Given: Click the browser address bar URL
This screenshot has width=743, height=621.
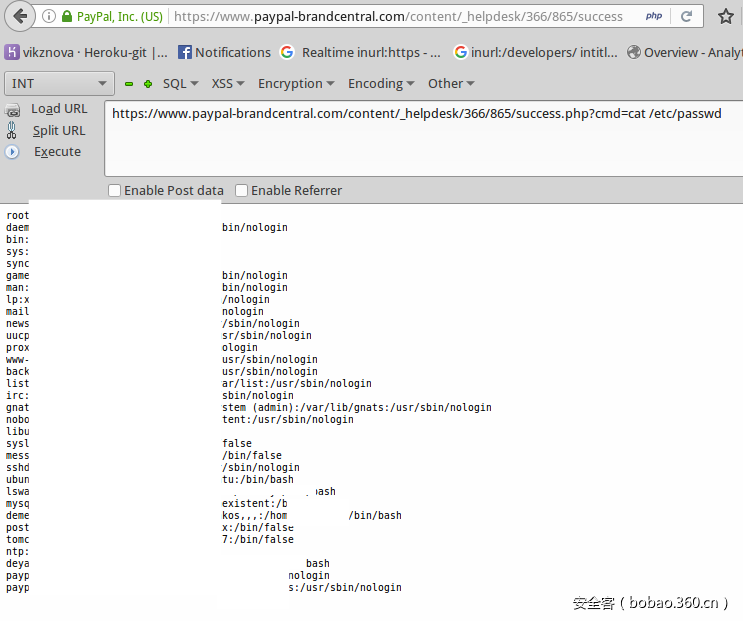Looking at the screenshot, I should pos(398,17).
